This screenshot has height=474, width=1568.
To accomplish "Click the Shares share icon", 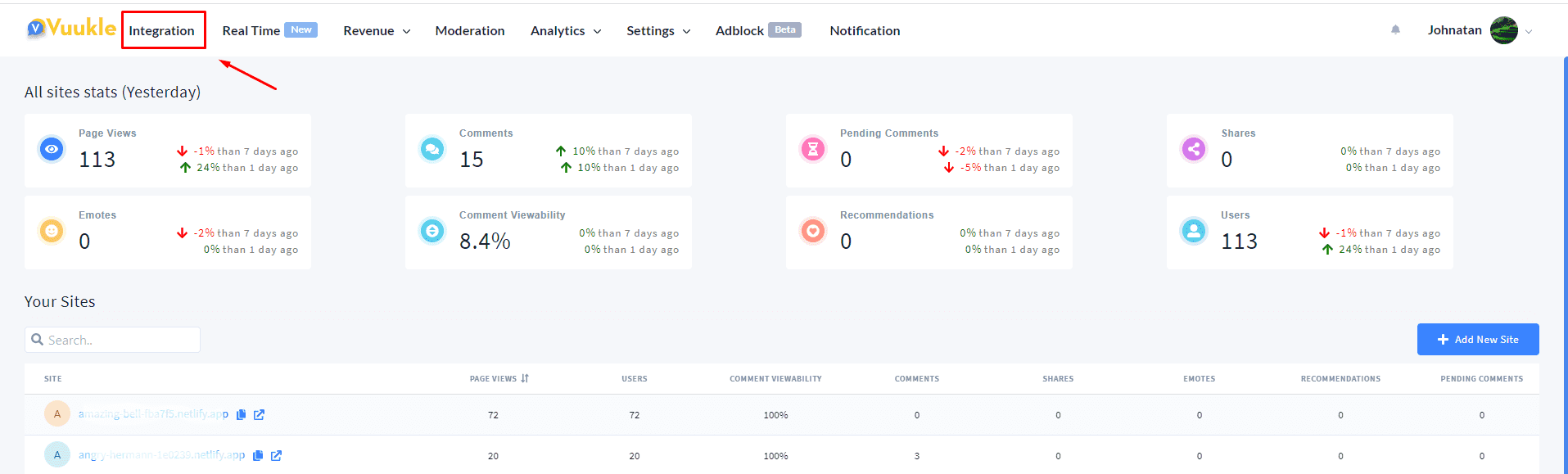I will [1194, 149].
